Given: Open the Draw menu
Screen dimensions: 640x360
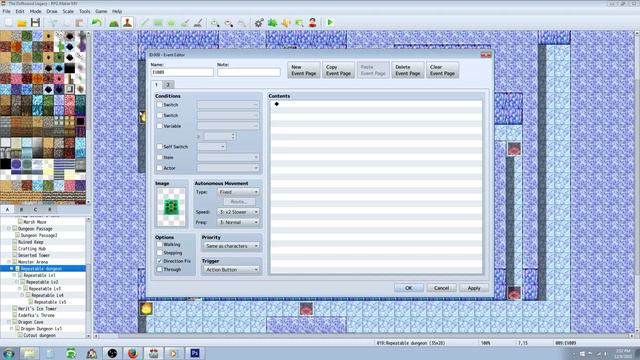Looking at the screenshot, I should pos(52,11).
